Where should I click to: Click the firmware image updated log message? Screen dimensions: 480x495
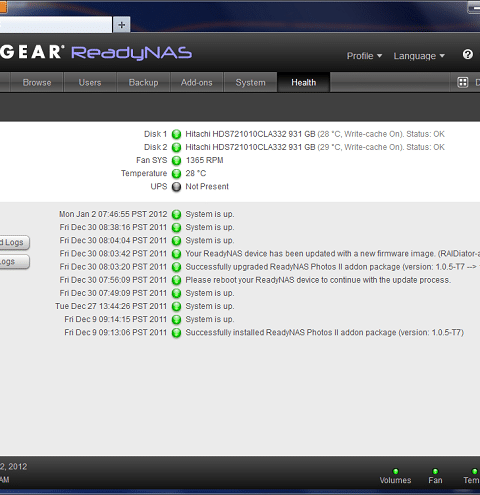(x=332, y=254)
